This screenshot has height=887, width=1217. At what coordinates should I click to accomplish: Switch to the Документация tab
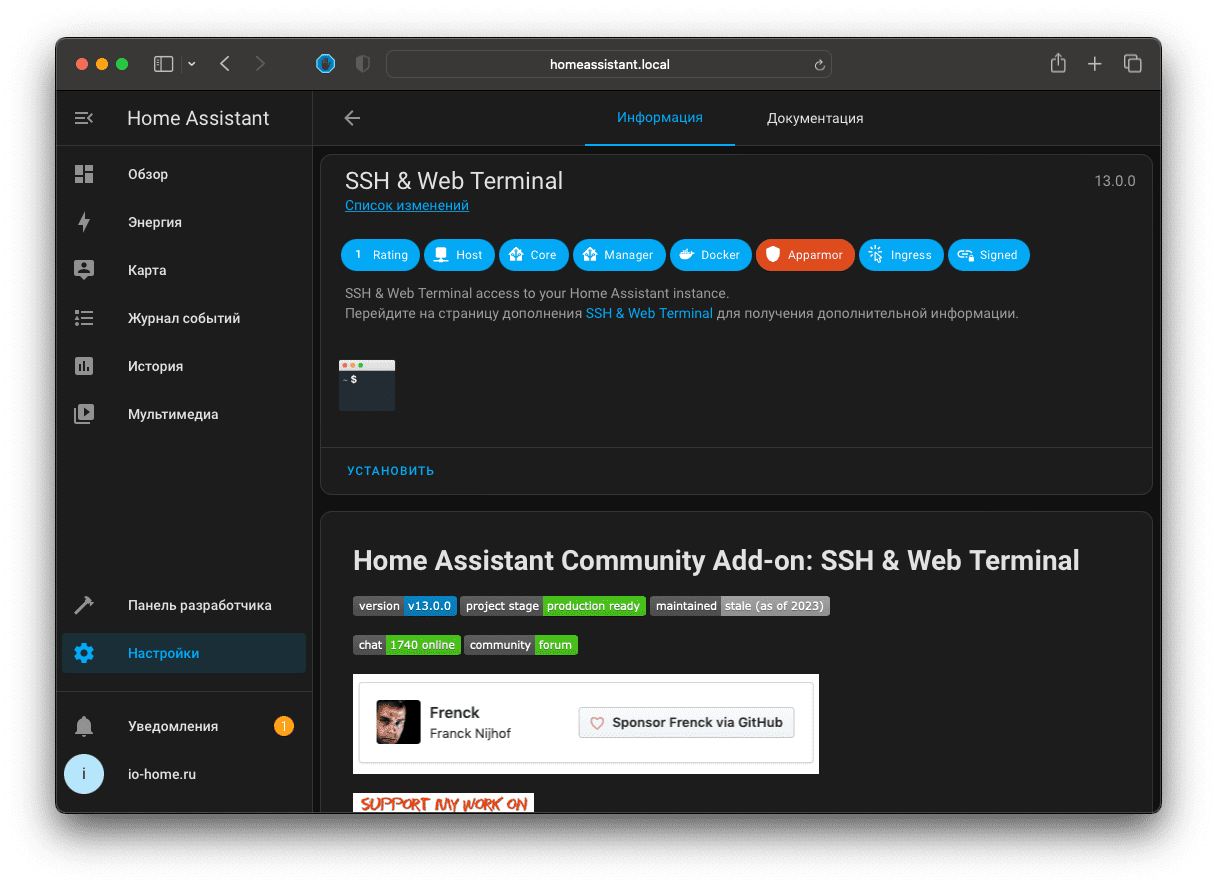[814, 117]
